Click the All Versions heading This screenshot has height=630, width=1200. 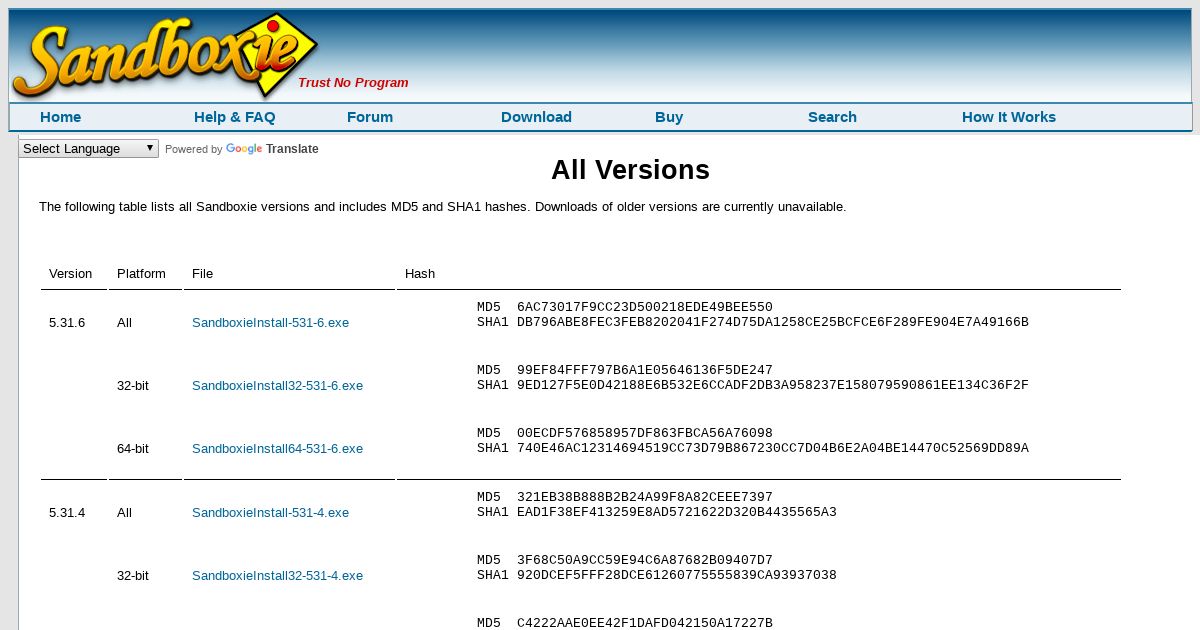(630, 170)
